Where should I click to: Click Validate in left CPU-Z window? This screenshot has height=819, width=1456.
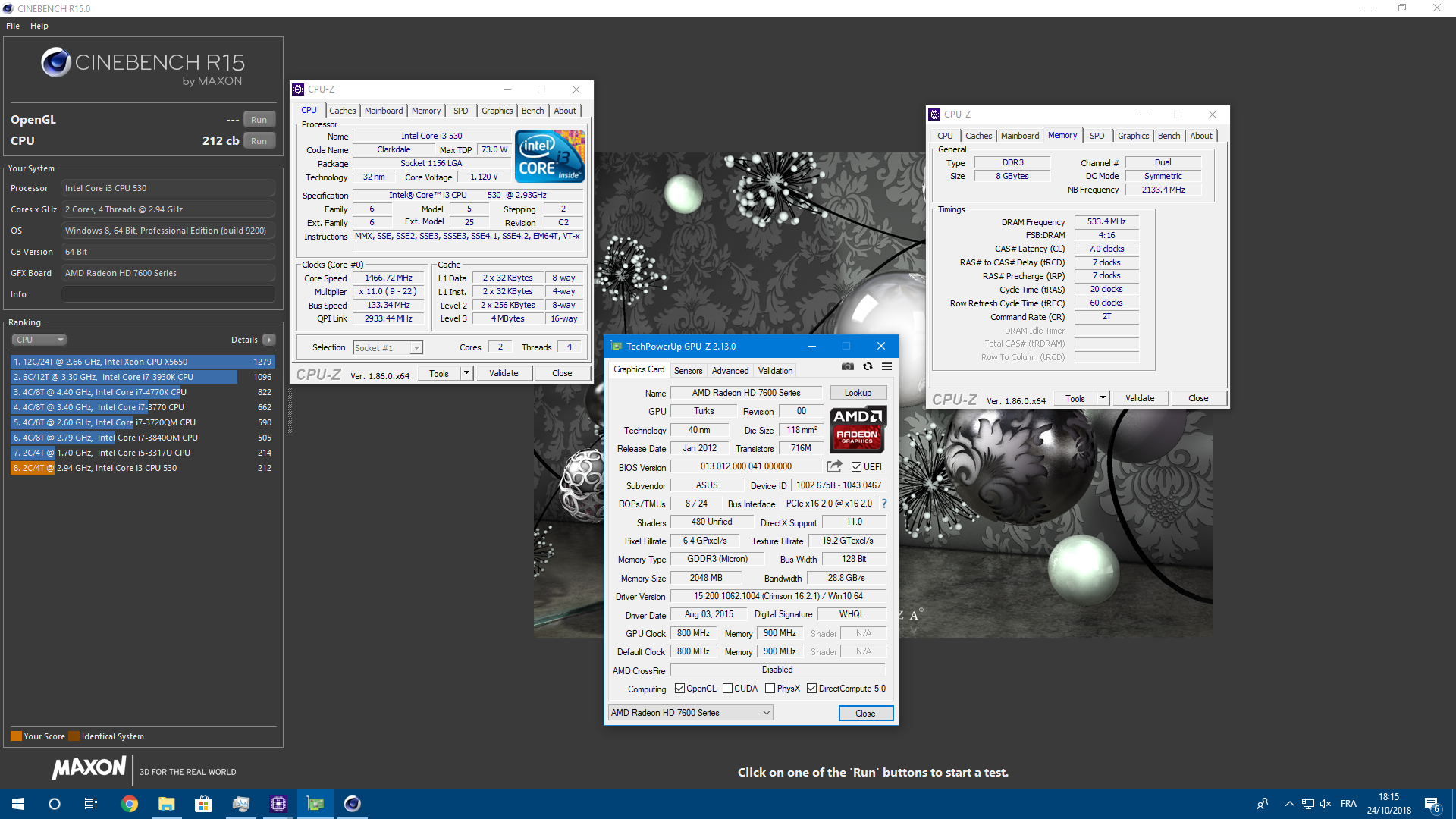(504, 373)
